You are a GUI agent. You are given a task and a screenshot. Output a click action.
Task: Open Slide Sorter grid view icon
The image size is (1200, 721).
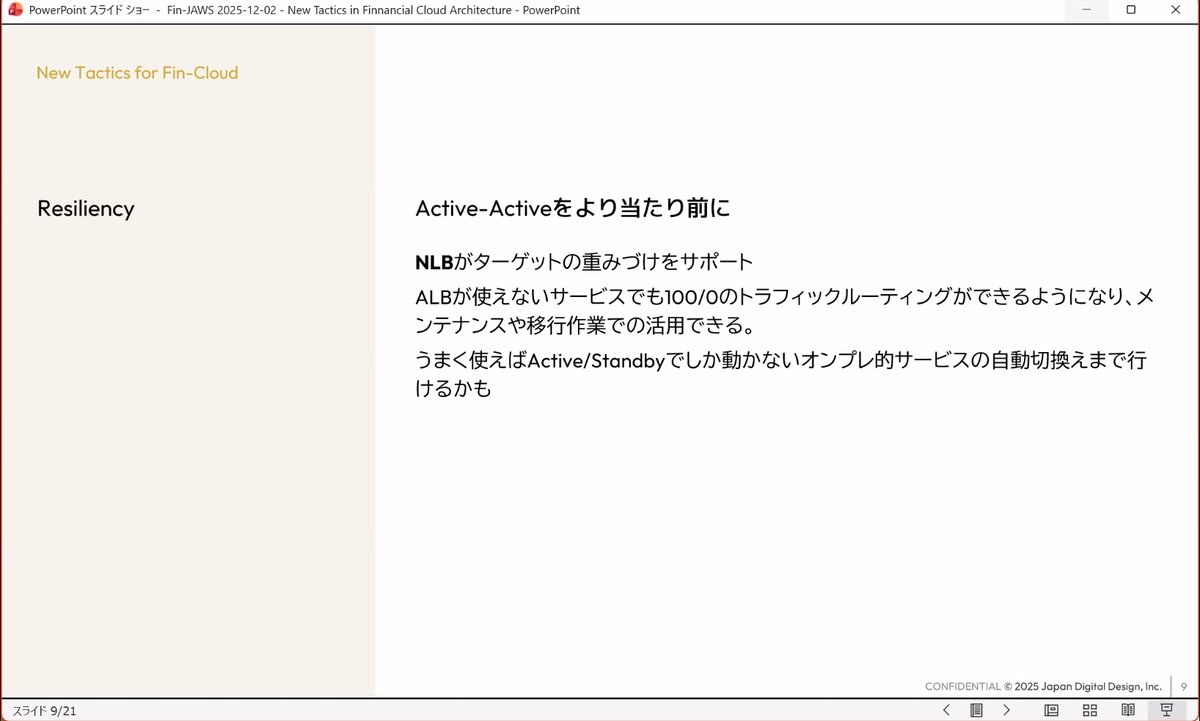pos(1090,710)
